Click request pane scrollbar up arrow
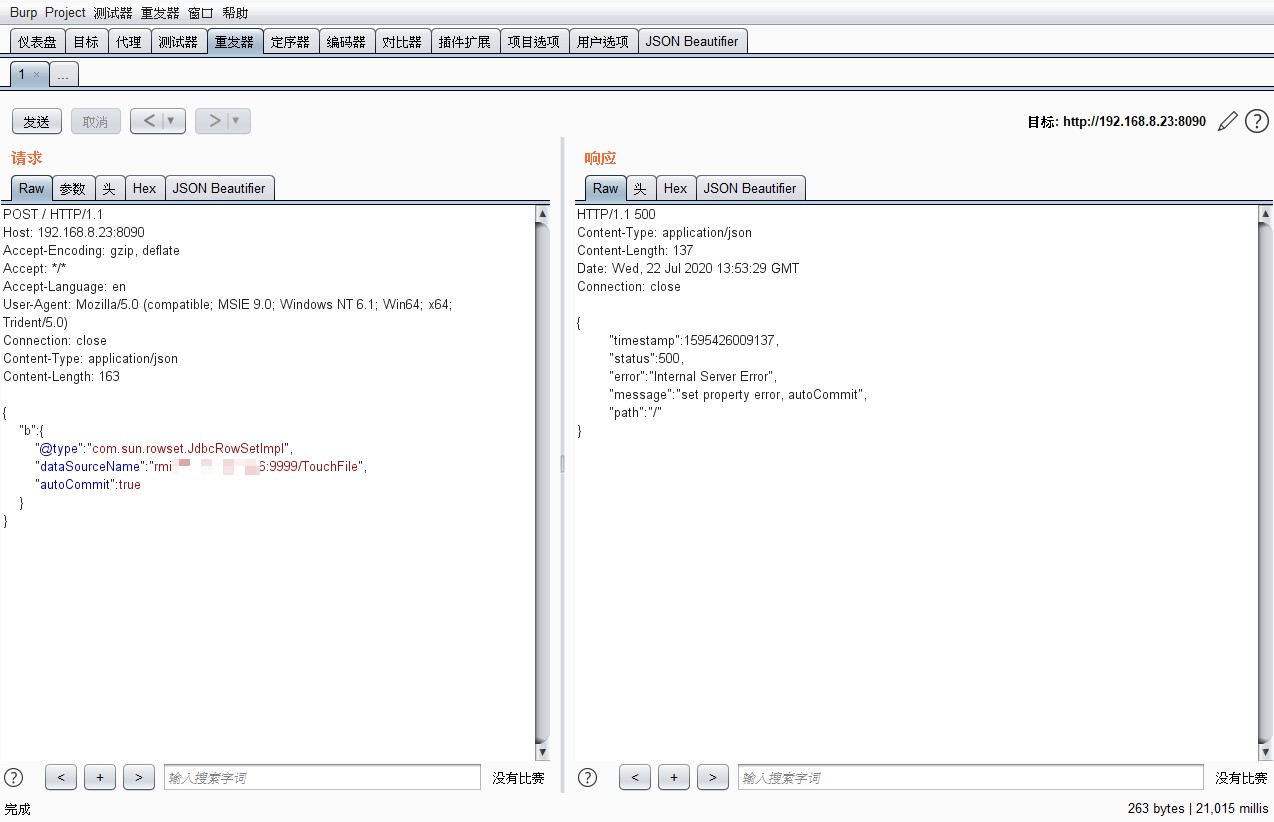This screenshot has height=822, width=1274. pos(542,213)
